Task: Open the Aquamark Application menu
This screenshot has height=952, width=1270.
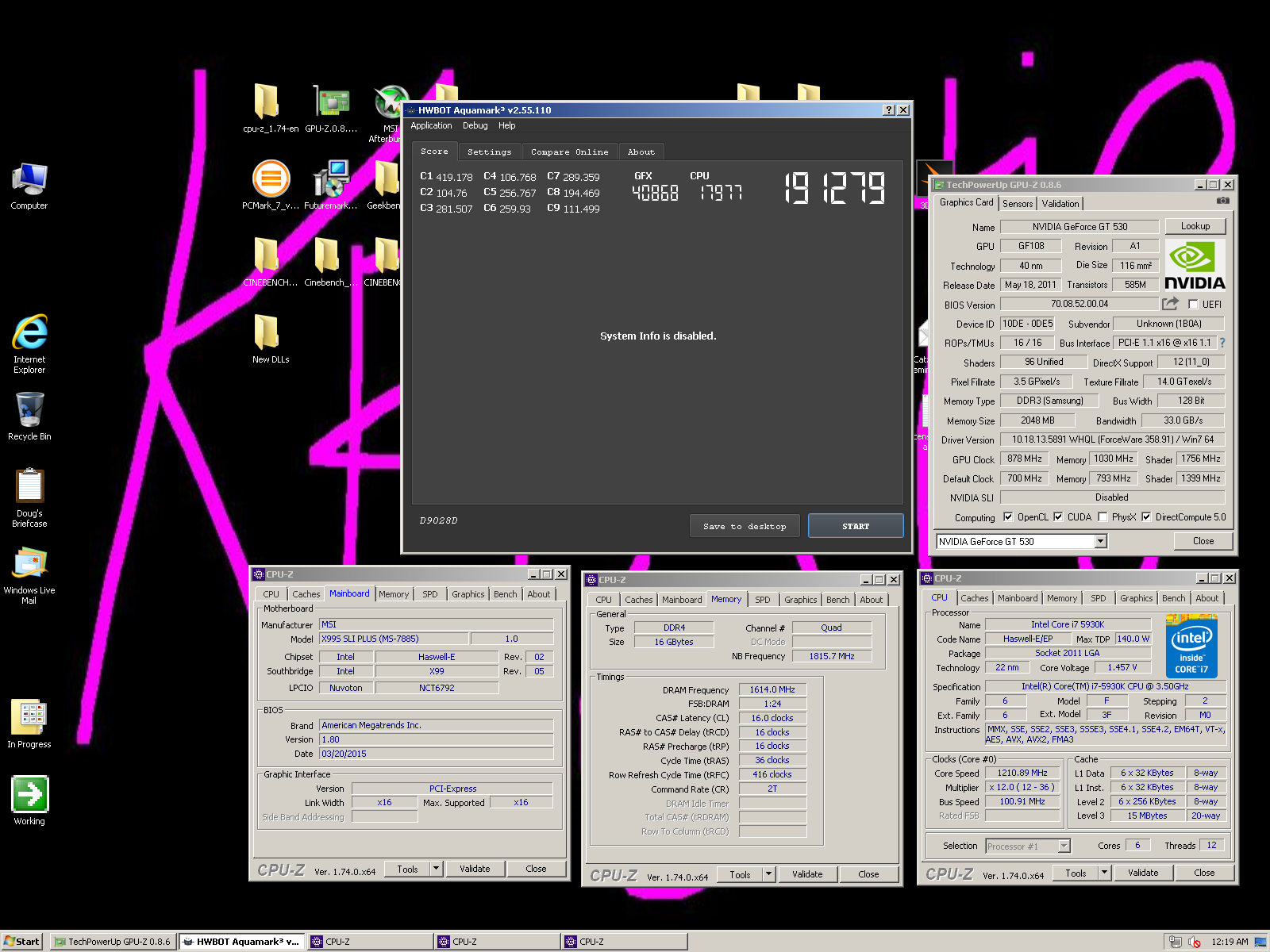Action: point(431,125)
